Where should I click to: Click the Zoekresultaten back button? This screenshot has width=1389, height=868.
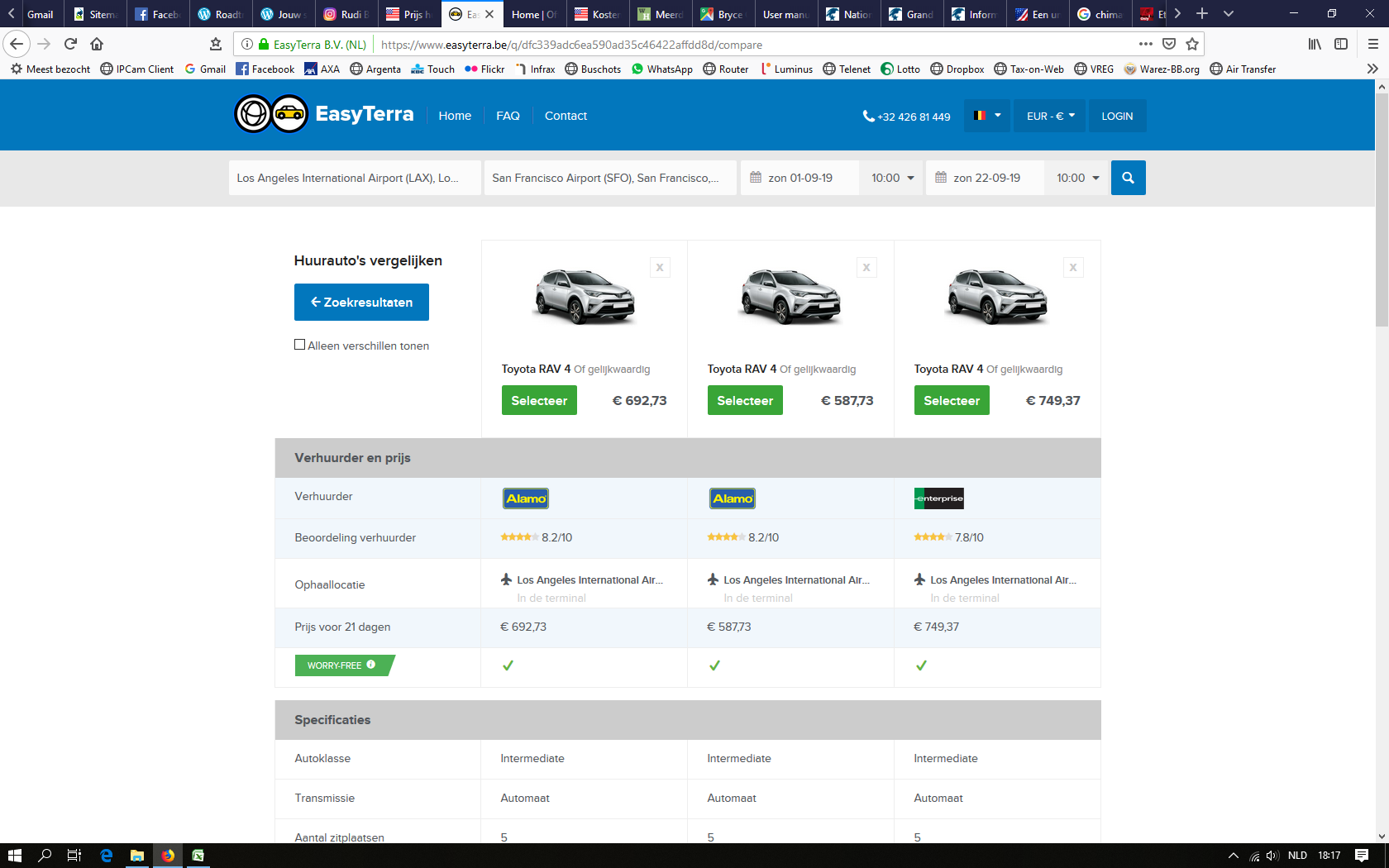[361, 302]
